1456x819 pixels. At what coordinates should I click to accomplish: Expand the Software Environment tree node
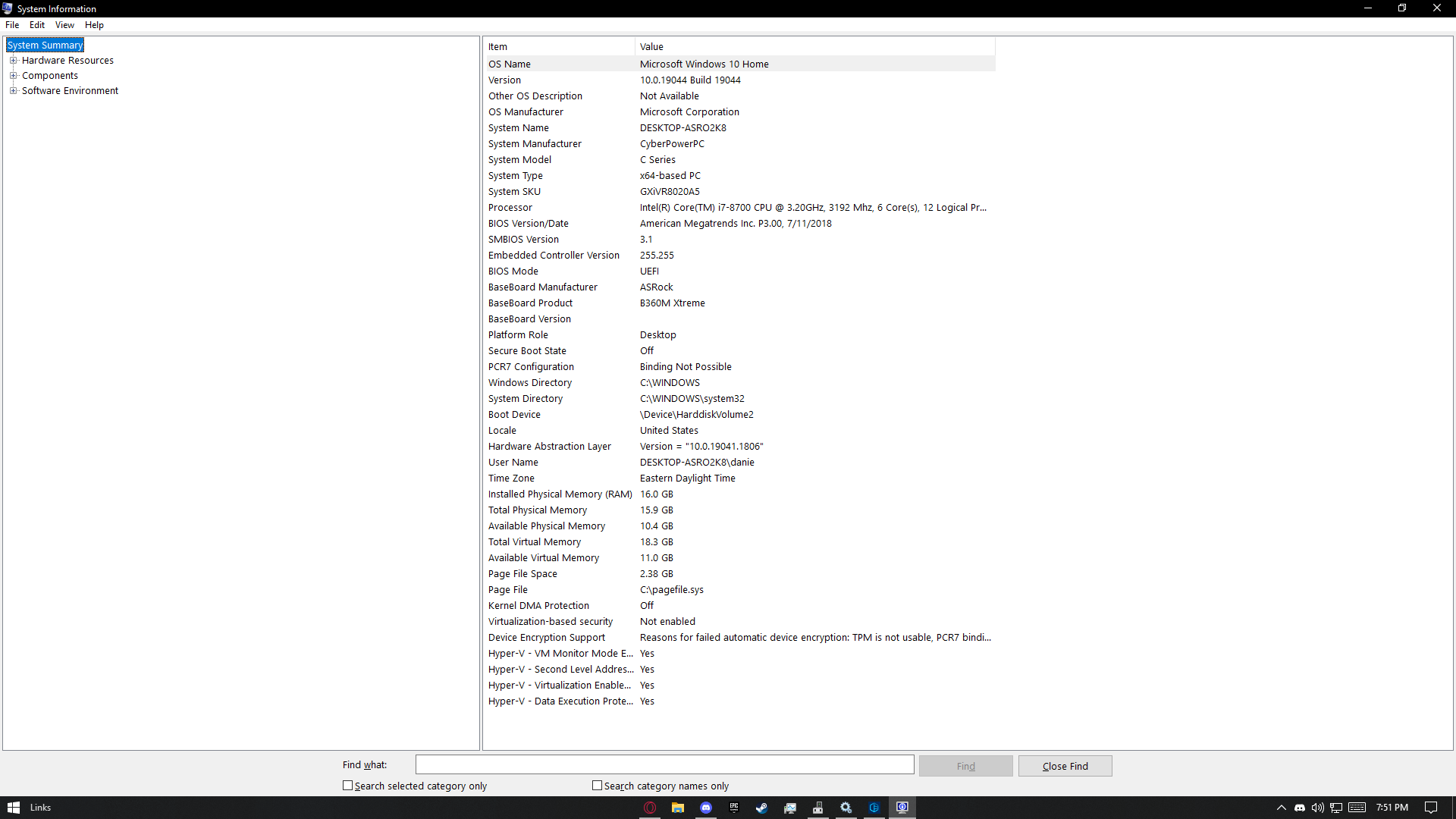point(13,91)
